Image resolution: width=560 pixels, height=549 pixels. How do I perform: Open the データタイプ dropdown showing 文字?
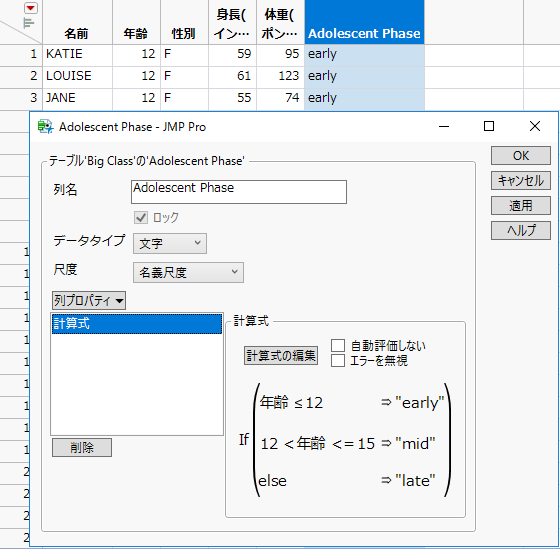click(x=170, y=244)
